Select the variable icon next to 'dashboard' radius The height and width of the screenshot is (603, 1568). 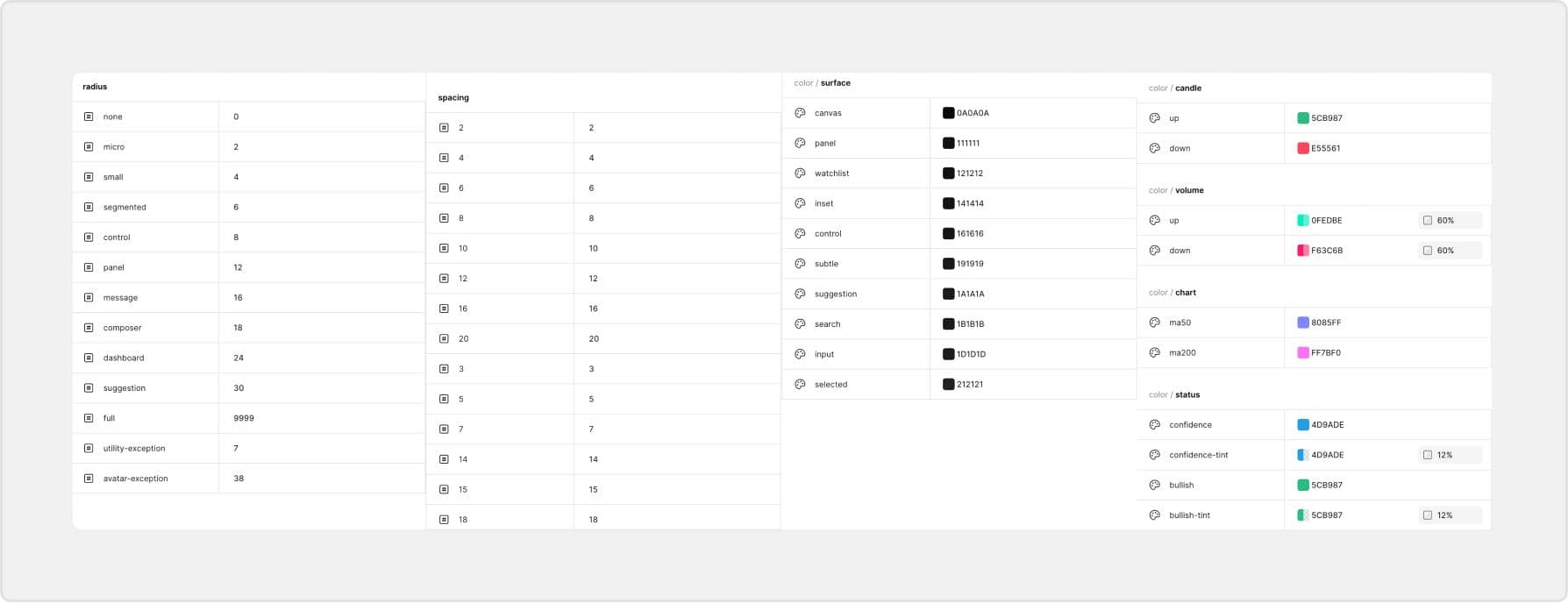pos(89,358)
